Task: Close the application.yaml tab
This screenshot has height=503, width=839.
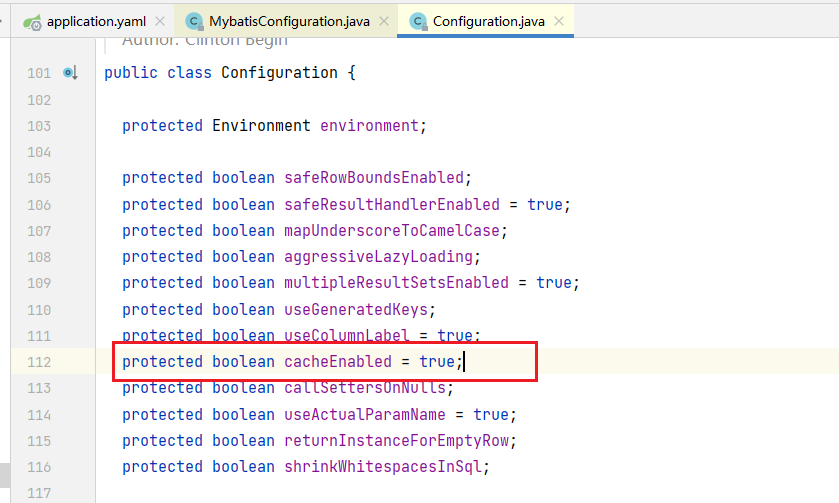Action: pos(161,21)
